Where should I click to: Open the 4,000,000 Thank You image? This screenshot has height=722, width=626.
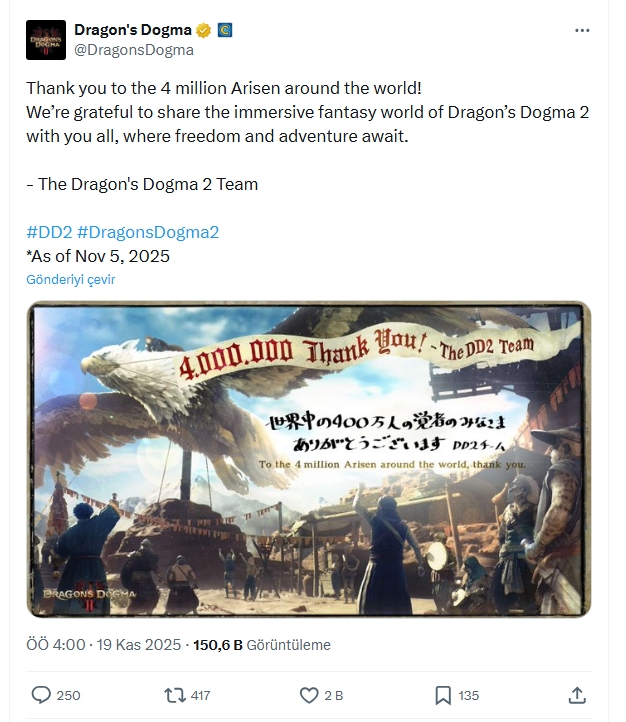(309, 459)
